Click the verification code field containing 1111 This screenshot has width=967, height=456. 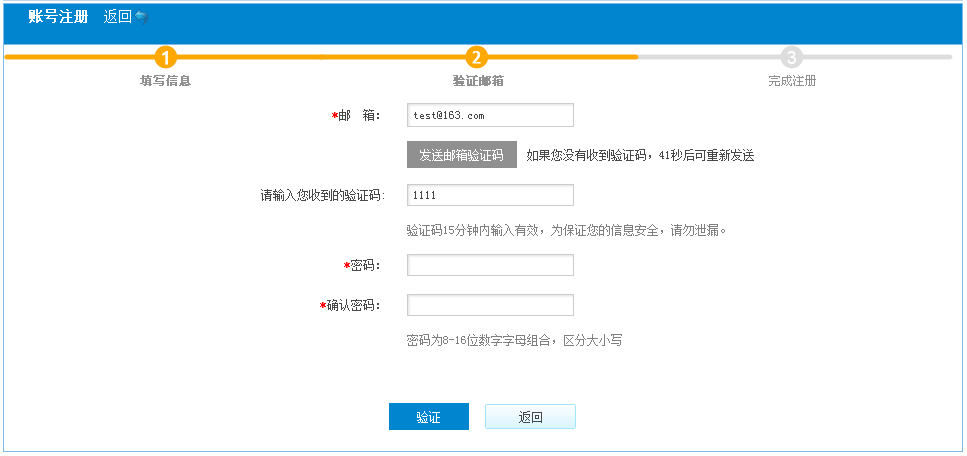point(490,195)
